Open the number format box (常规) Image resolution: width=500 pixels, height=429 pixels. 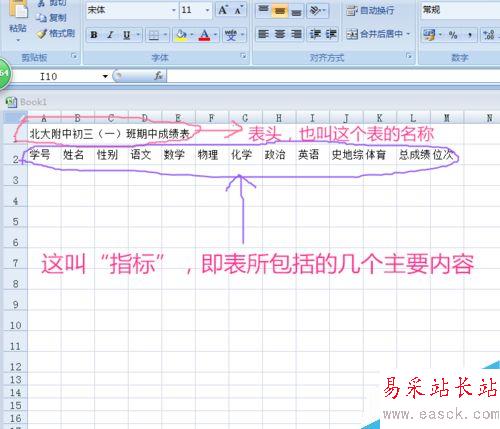pyautogui.click(x=460, y=10)
